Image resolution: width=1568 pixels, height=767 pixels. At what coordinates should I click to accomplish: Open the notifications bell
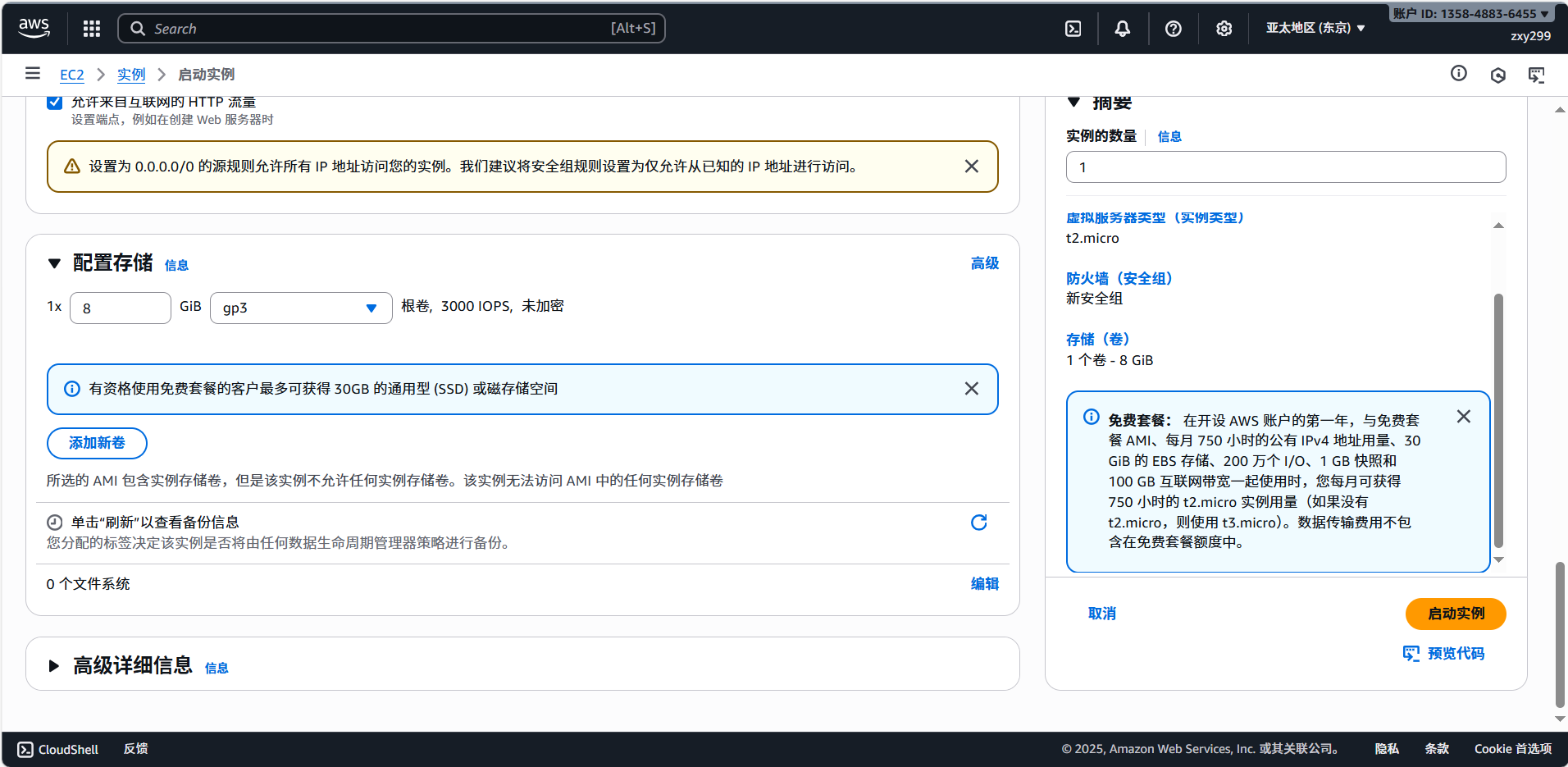pos(1123,29)
